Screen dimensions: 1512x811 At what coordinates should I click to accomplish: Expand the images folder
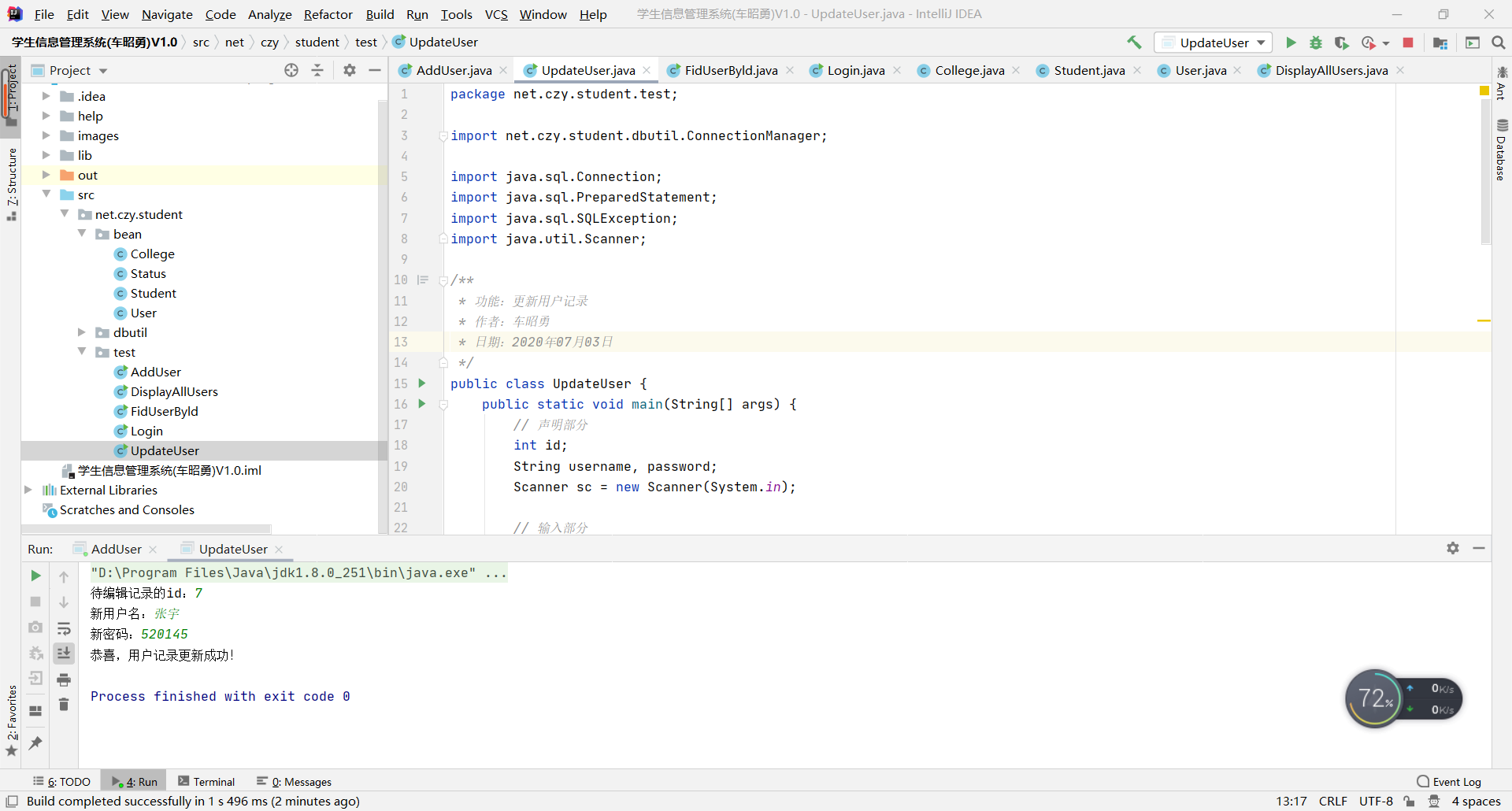(x=46, y=135)
